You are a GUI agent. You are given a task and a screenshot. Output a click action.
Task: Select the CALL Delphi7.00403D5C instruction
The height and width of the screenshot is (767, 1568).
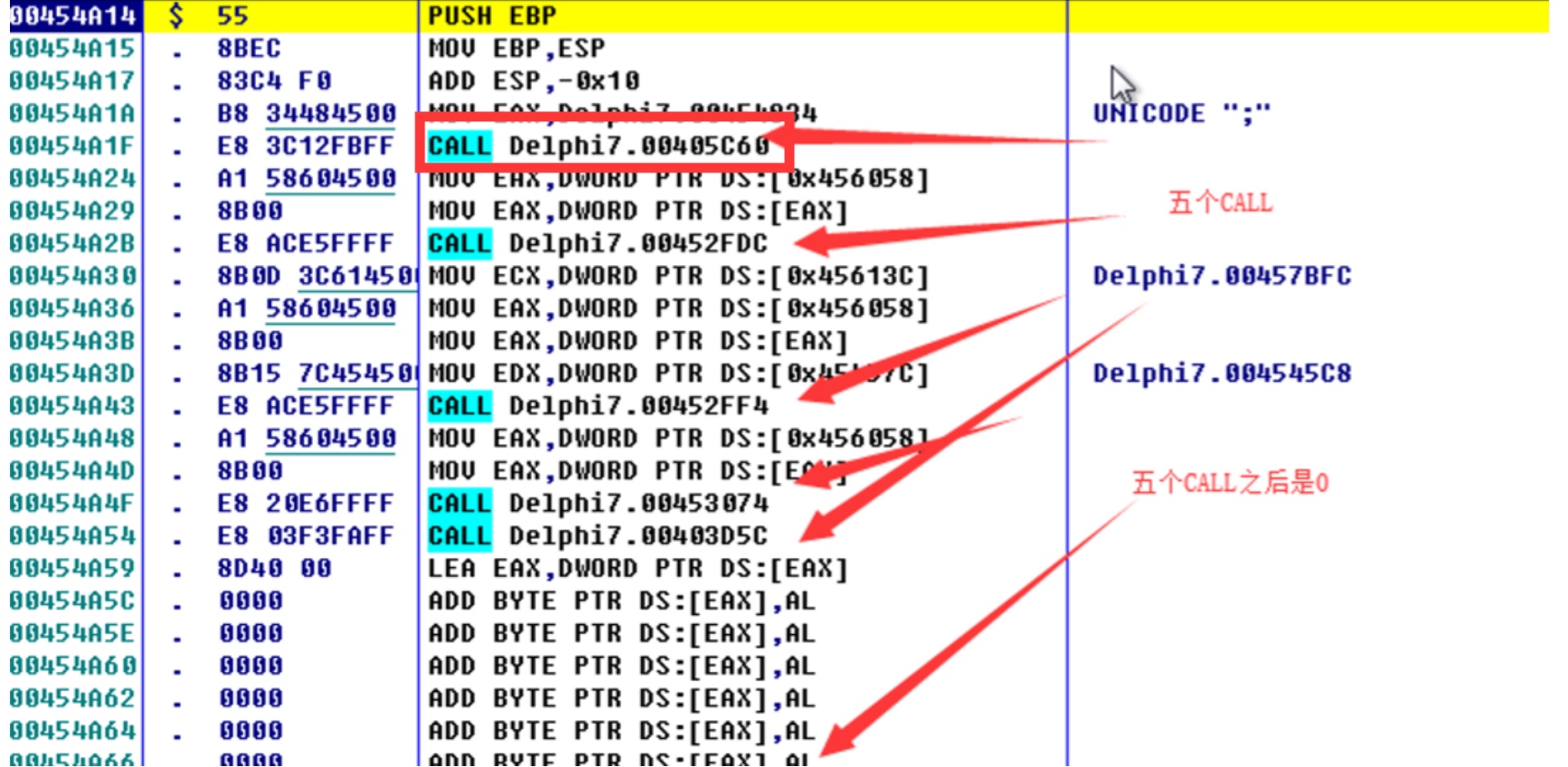(597, 536)
